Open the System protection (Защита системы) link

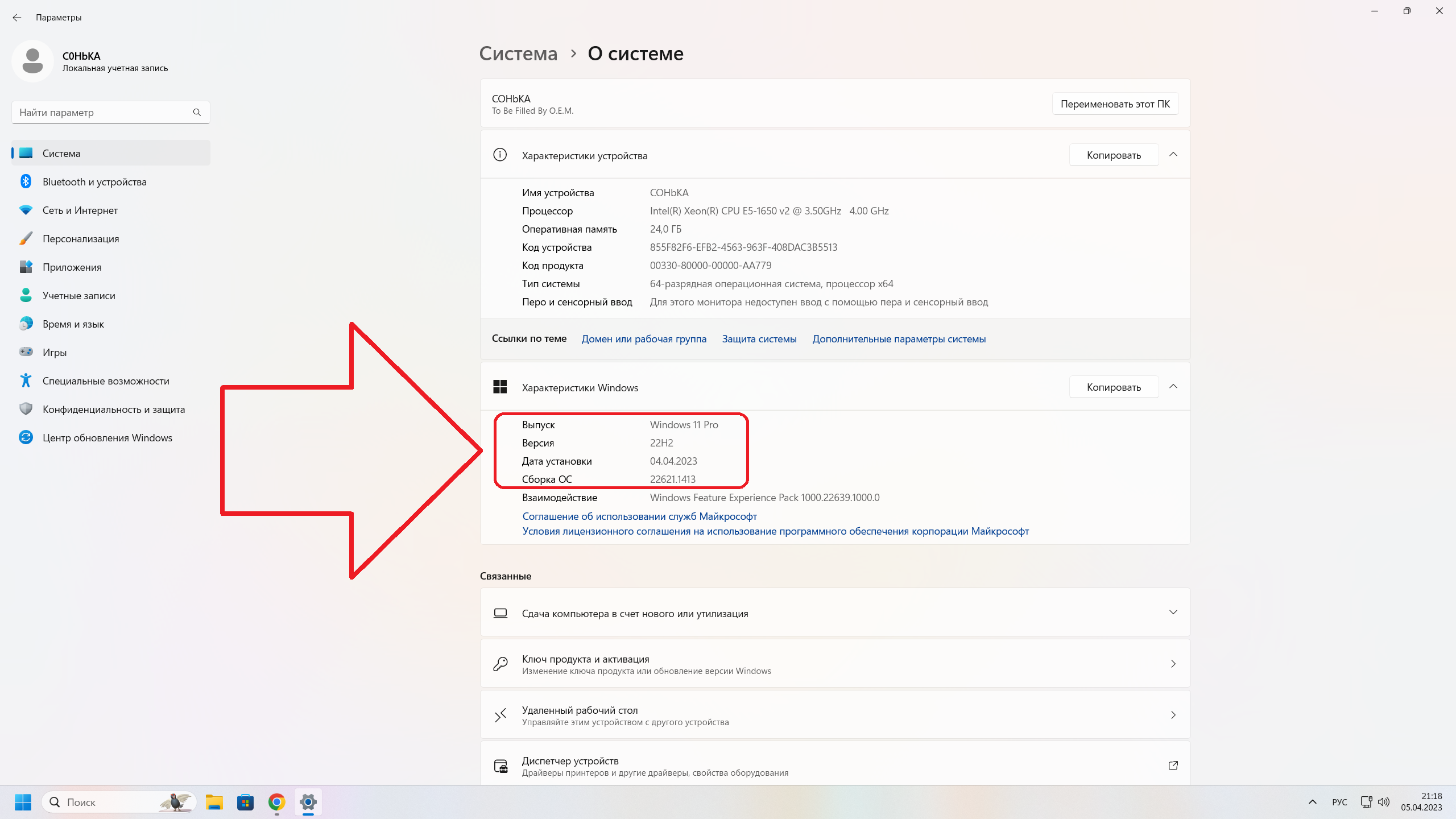tap(759, 339)
